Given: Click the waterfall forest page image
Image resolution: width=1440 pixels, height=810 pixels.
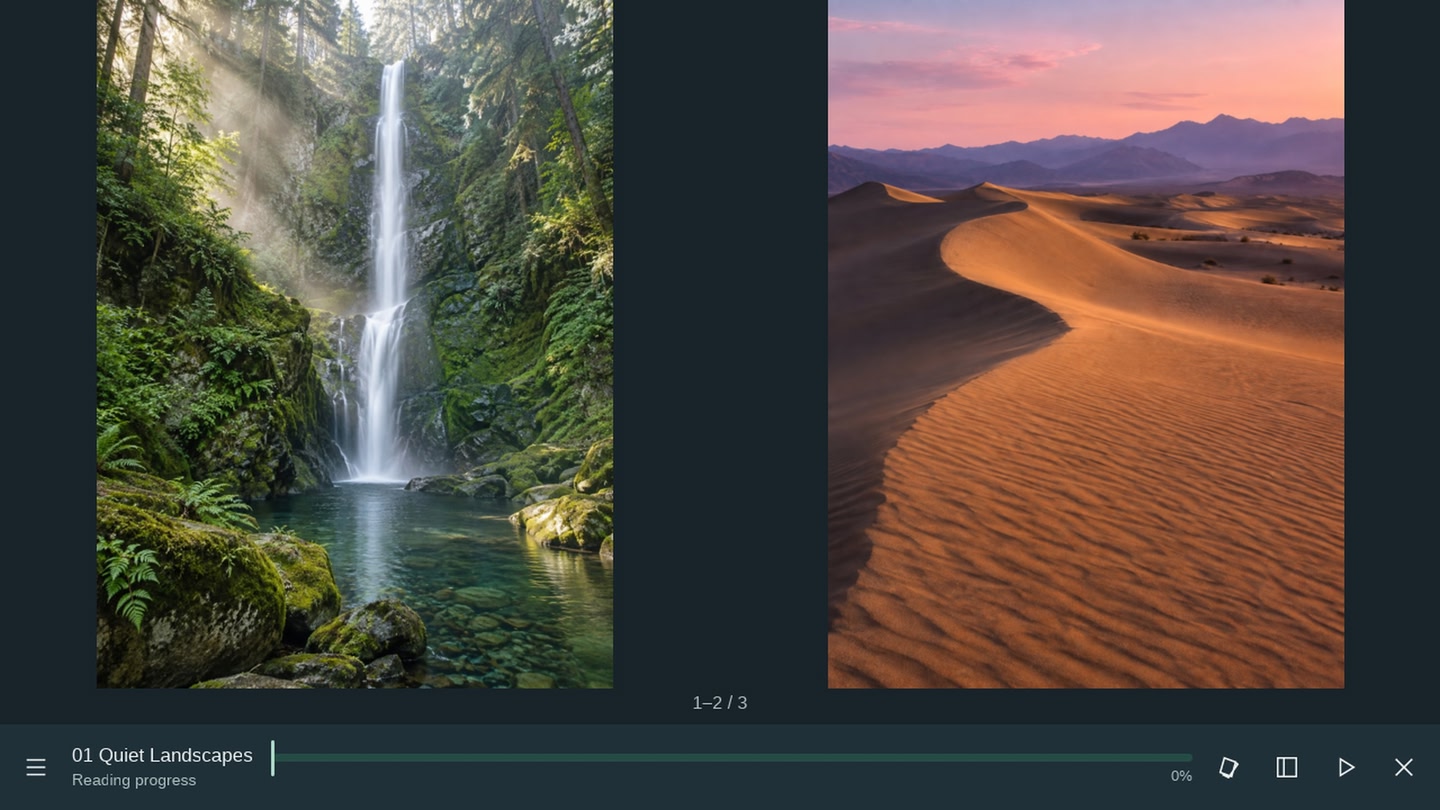Looking at the screenshot, I should 355,344.
